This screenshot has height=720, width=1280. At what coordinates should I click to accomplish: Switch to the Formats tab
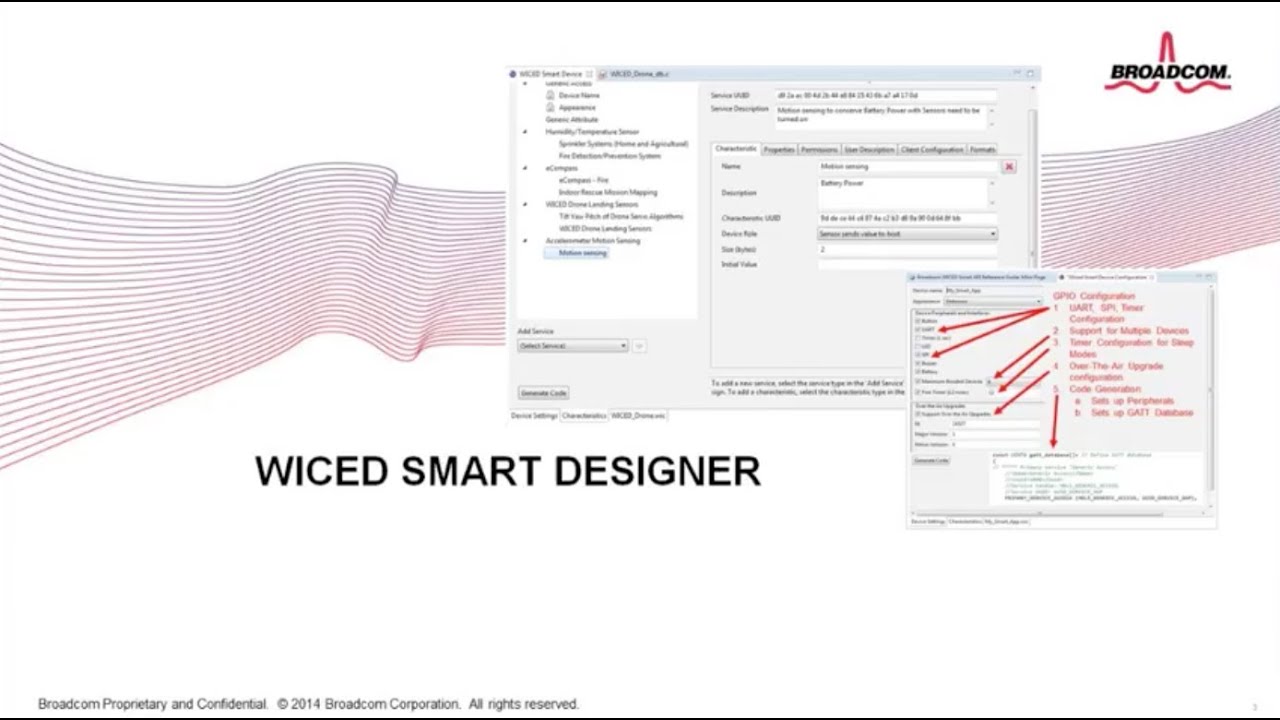point(983,150)
